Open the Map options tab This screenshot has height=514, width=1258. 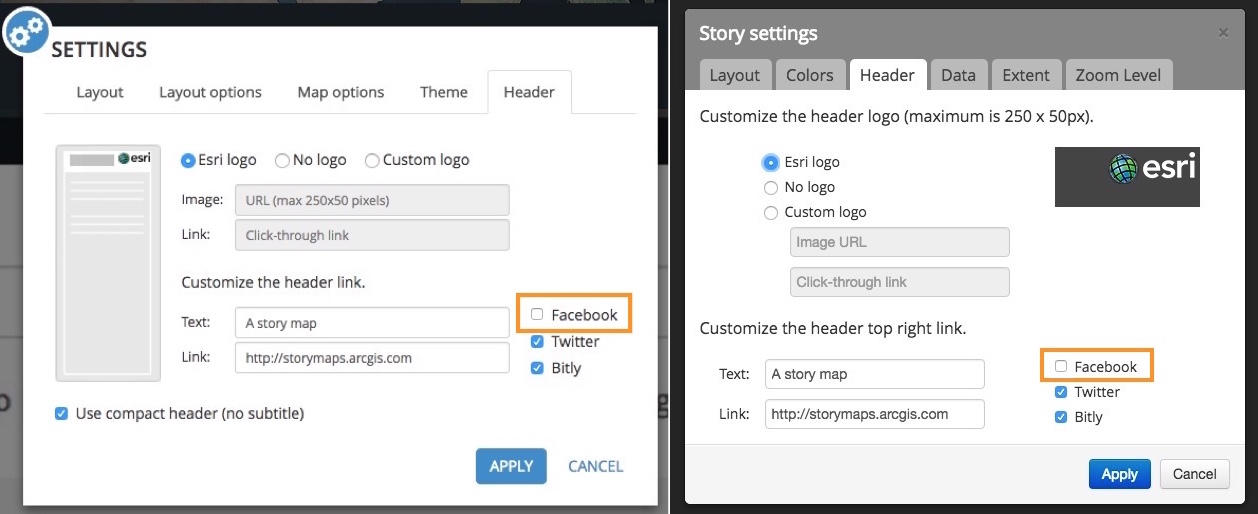[341, 92]
